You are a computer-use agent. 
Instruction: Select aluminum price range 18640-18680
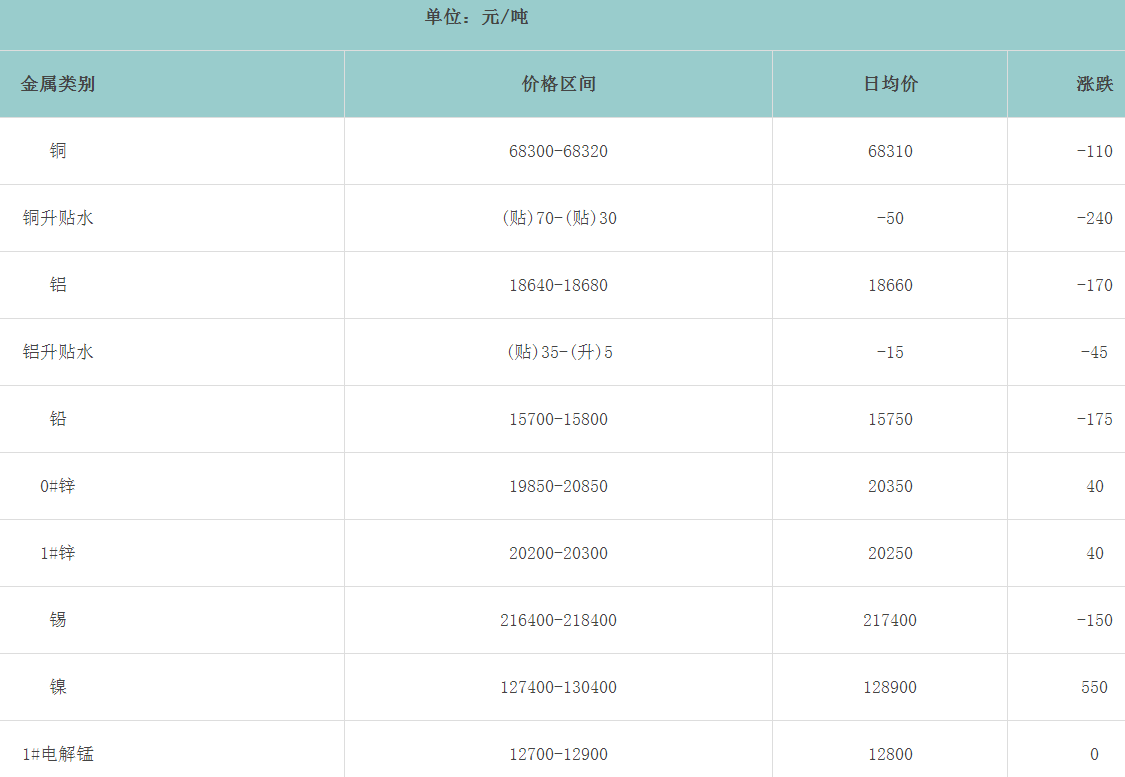(558, 286)
